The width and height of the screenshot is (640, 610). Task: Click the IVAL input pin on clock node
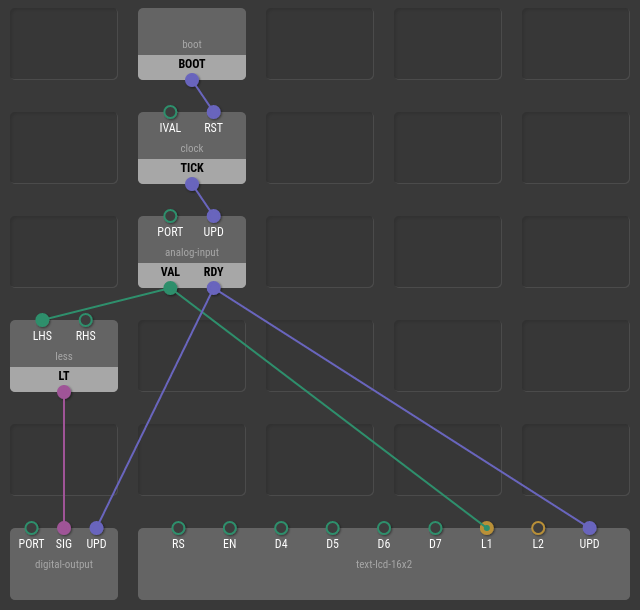170,112
